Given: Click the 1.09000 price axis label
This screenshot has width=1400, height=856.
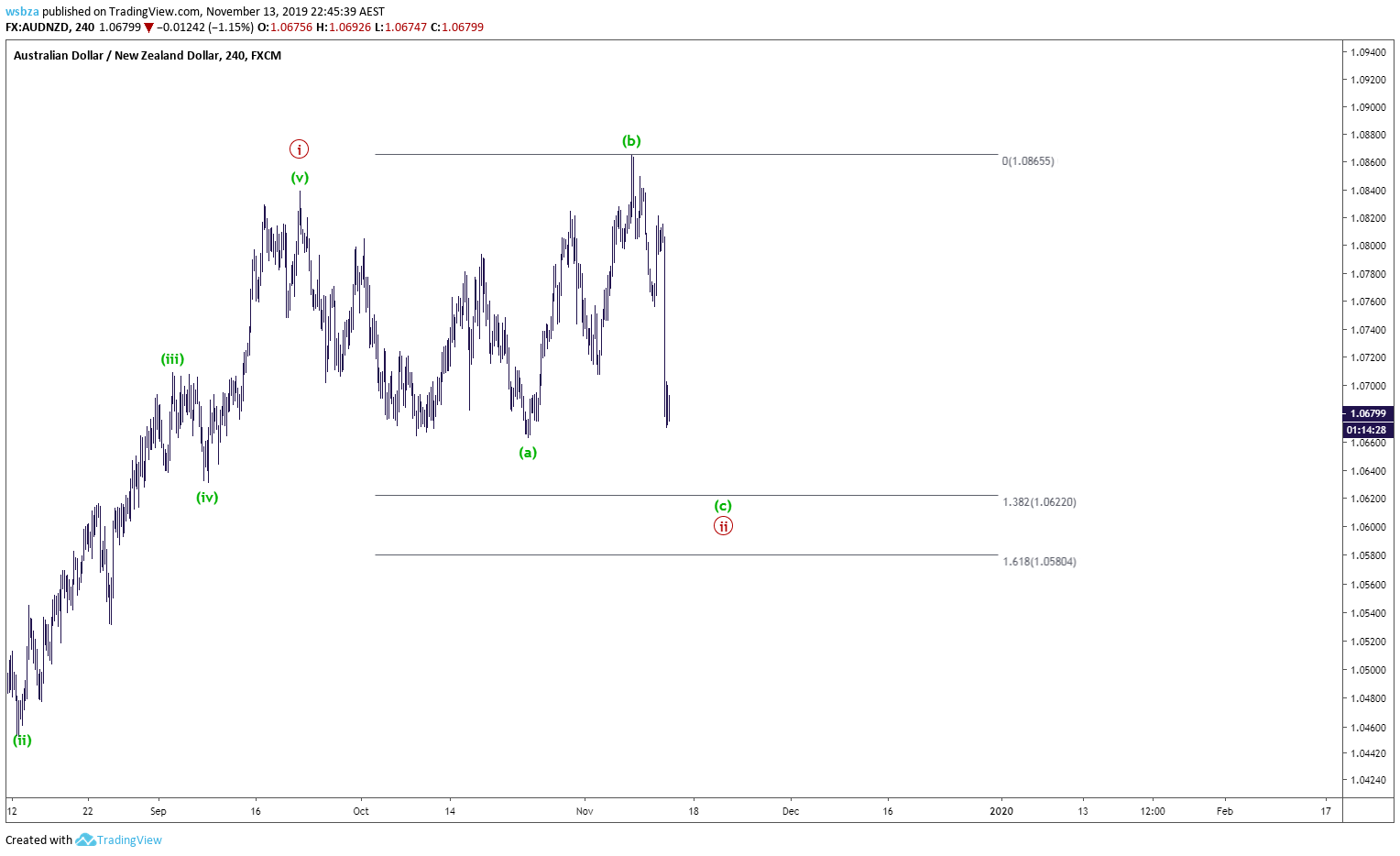Looking at the screenshot, I should (1368, 107).
